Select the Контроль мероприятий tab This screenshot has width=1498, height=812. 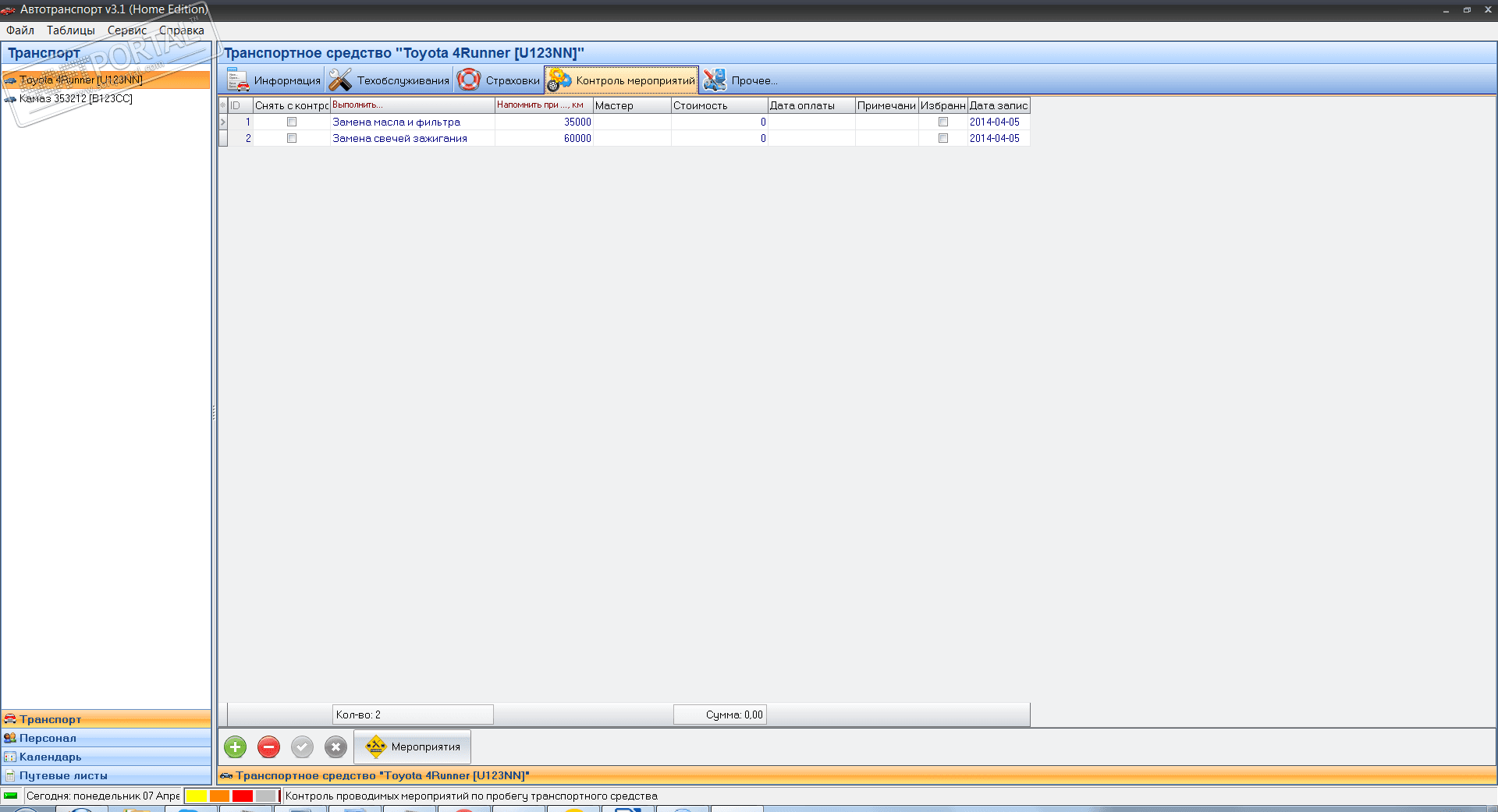pyautogui.click(x=621, y=80)
